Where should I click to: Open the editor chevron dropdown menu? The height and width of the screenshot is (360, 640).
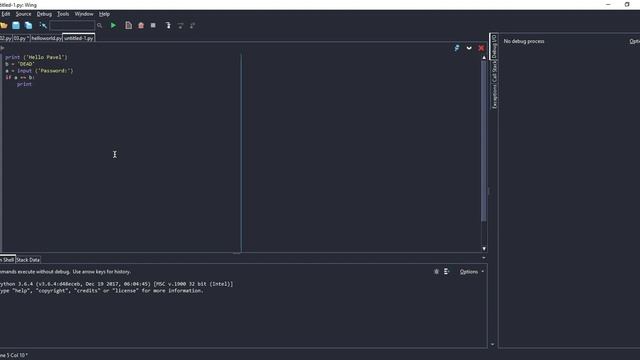point(469,48)
